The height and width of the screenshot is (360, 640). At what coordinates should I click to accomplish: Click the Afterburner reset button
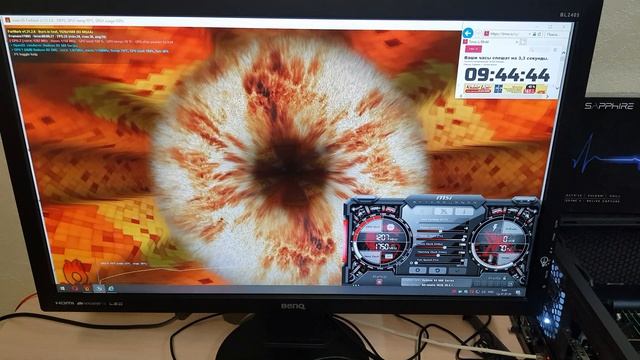[x=438, y=270]
